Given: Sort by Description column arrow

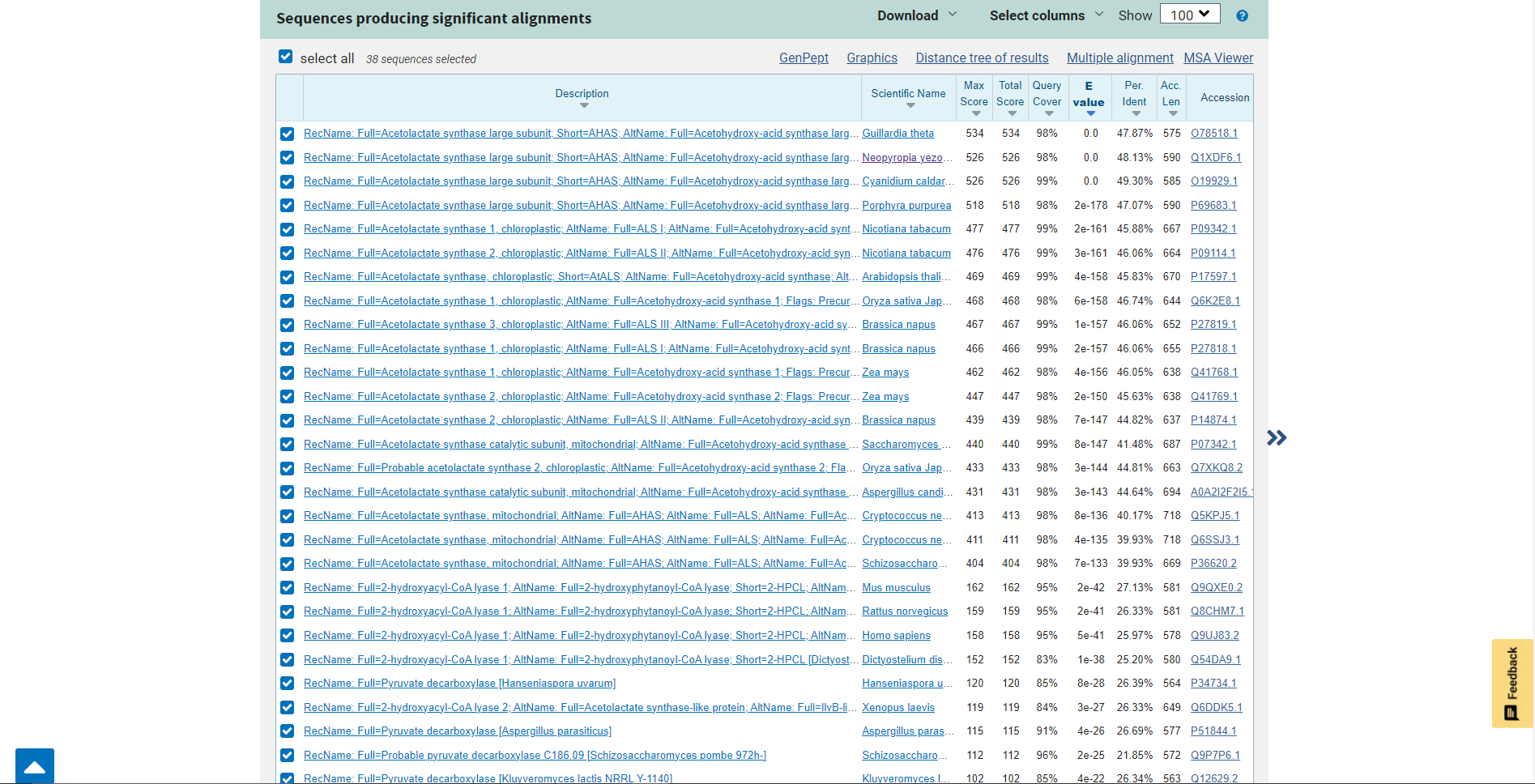Looking at the screenshot, I should coord(583,105).
